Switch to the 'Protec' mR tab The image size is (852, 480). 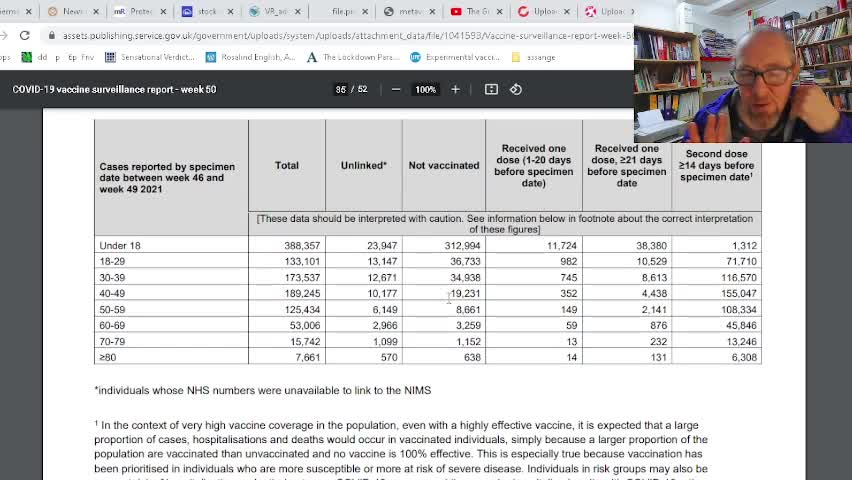pos(140,11)
